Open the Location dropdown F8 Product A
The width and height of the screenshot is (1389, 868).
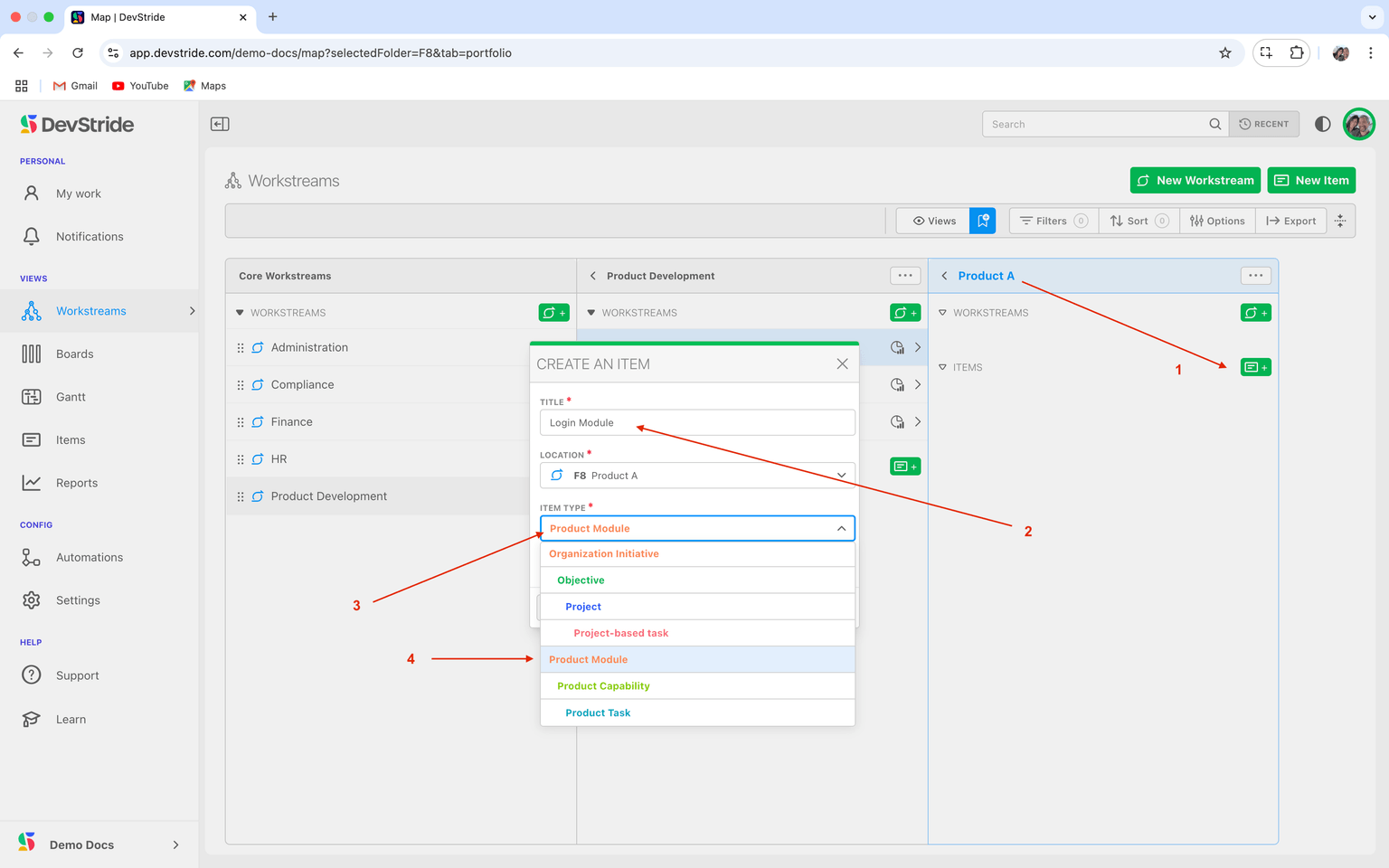697,476
